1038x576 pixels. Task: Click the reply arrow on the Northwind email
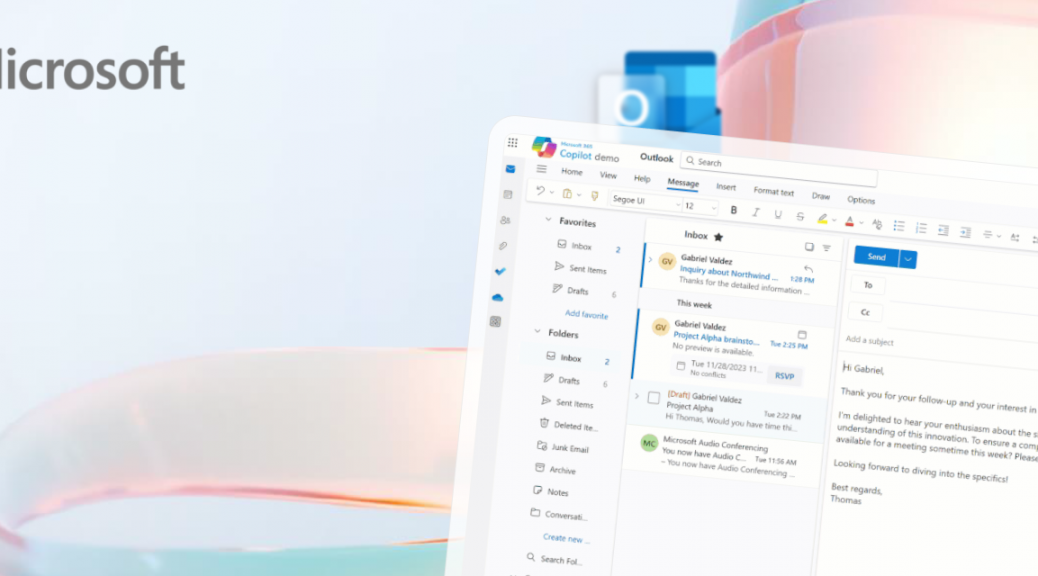pos(808,269)
